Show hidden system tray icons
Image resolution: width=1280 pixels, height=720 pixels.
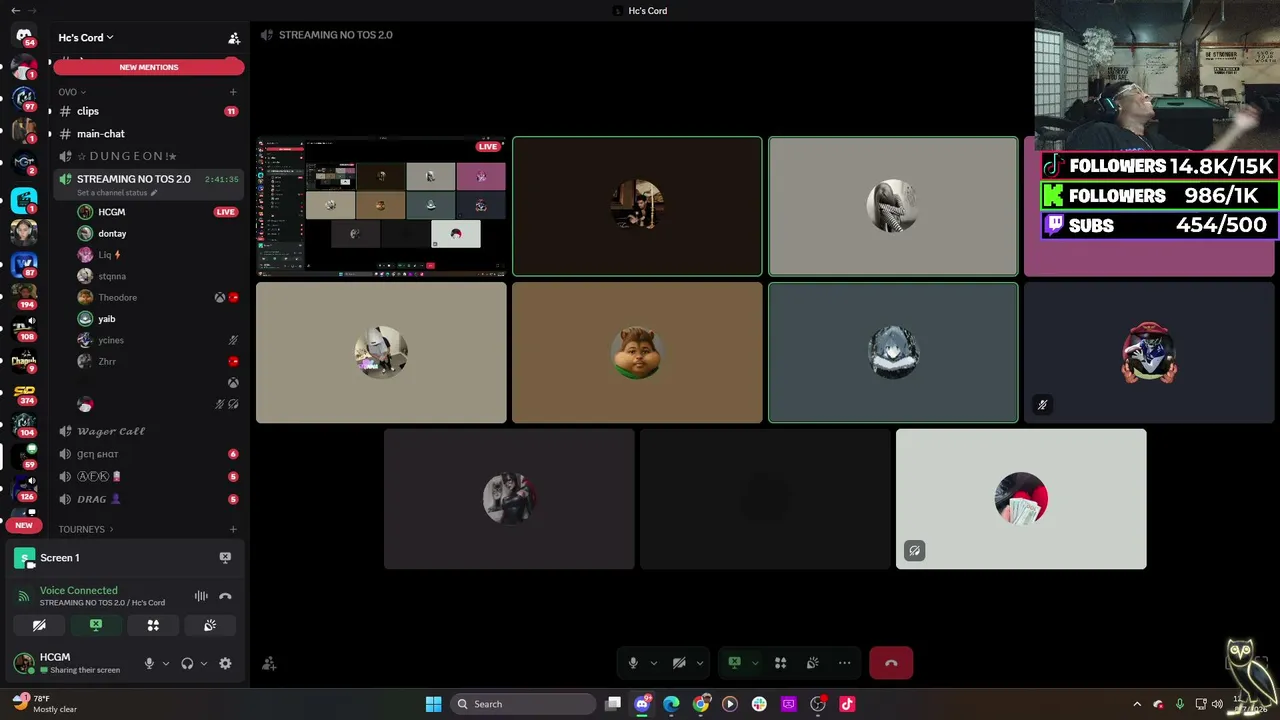1137,704
